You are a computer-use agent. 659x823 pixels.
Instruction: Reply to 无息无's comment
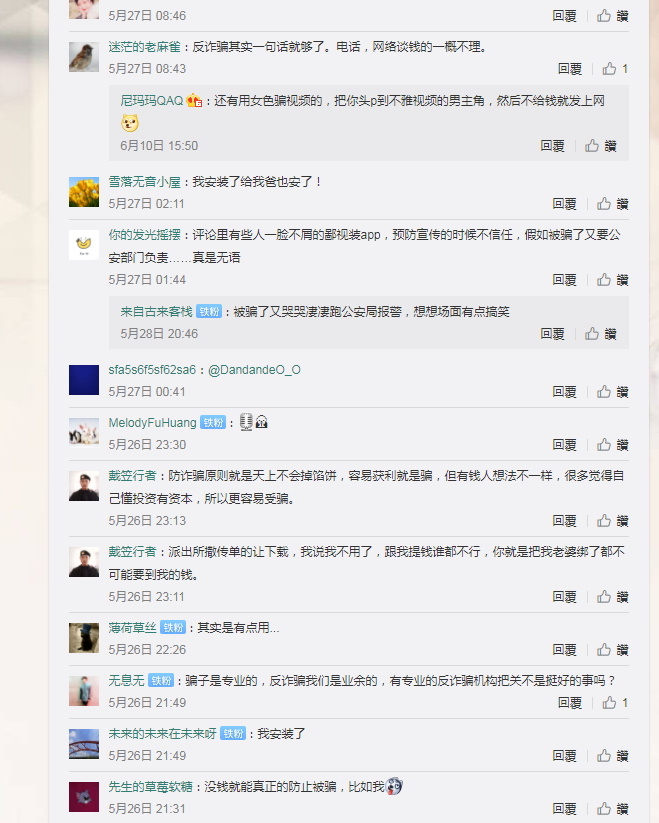click(x=570, y=703)
